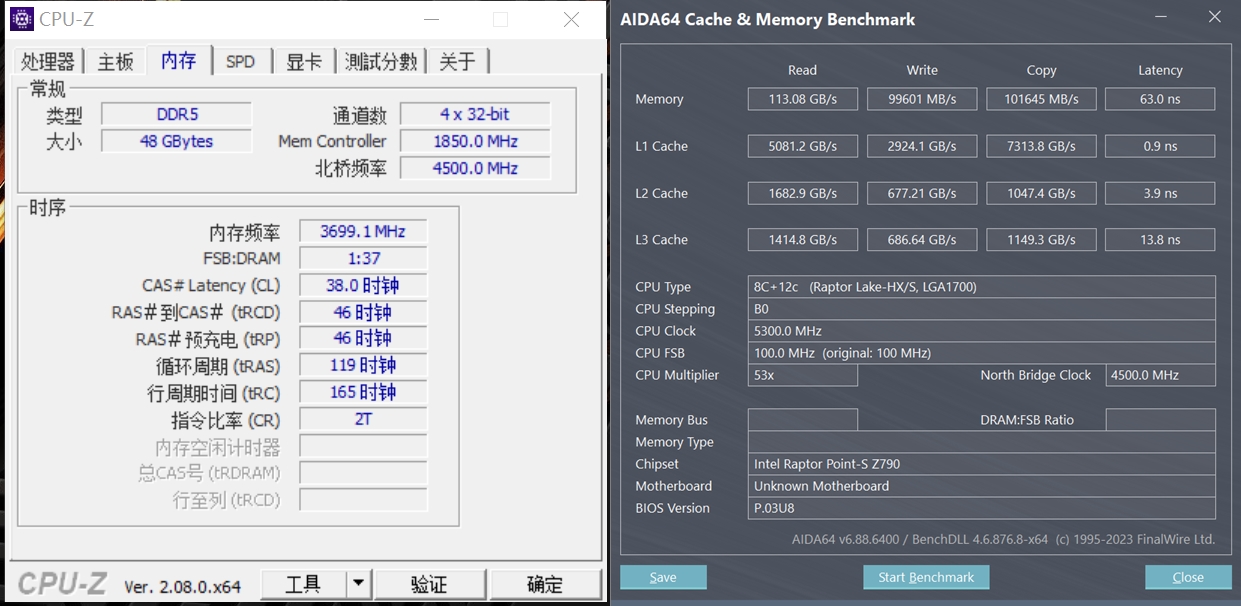
Task: Click the BIOS Version P.03U8 field
Action: (982, 508)
